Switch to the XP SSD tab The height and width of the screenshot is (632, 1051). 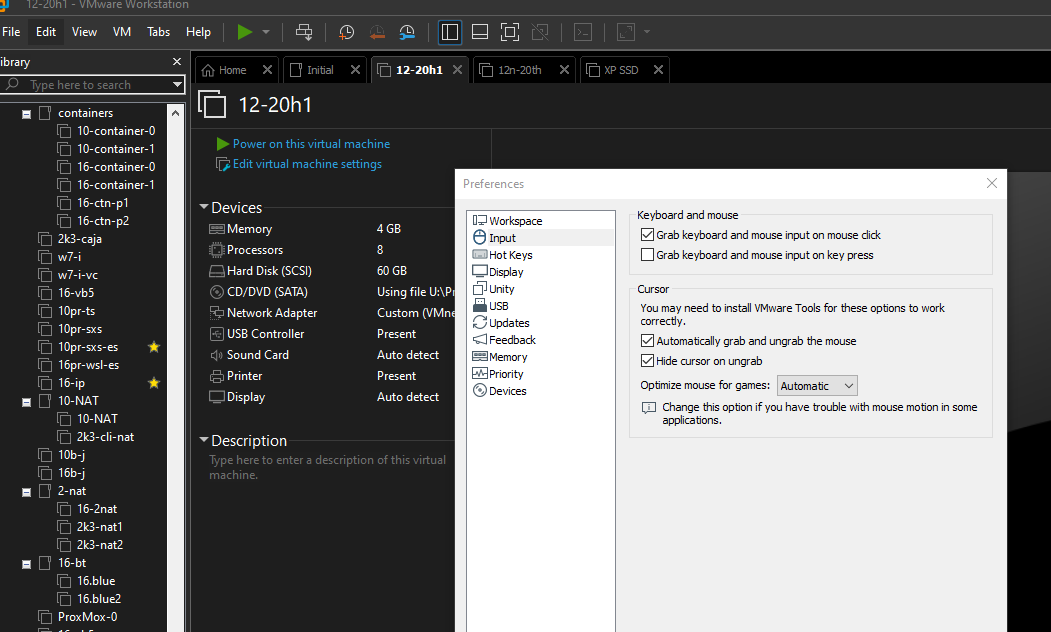pos(621,70)
